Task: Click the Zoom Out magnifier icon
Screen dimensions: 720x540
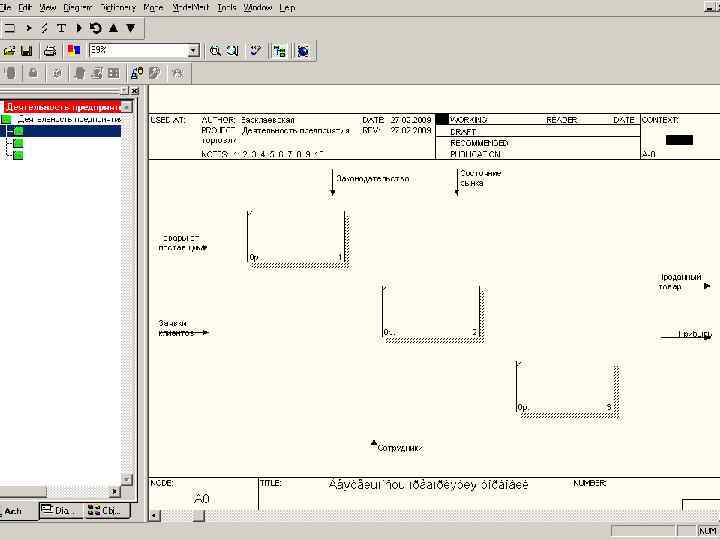Action: pos(233,51)
